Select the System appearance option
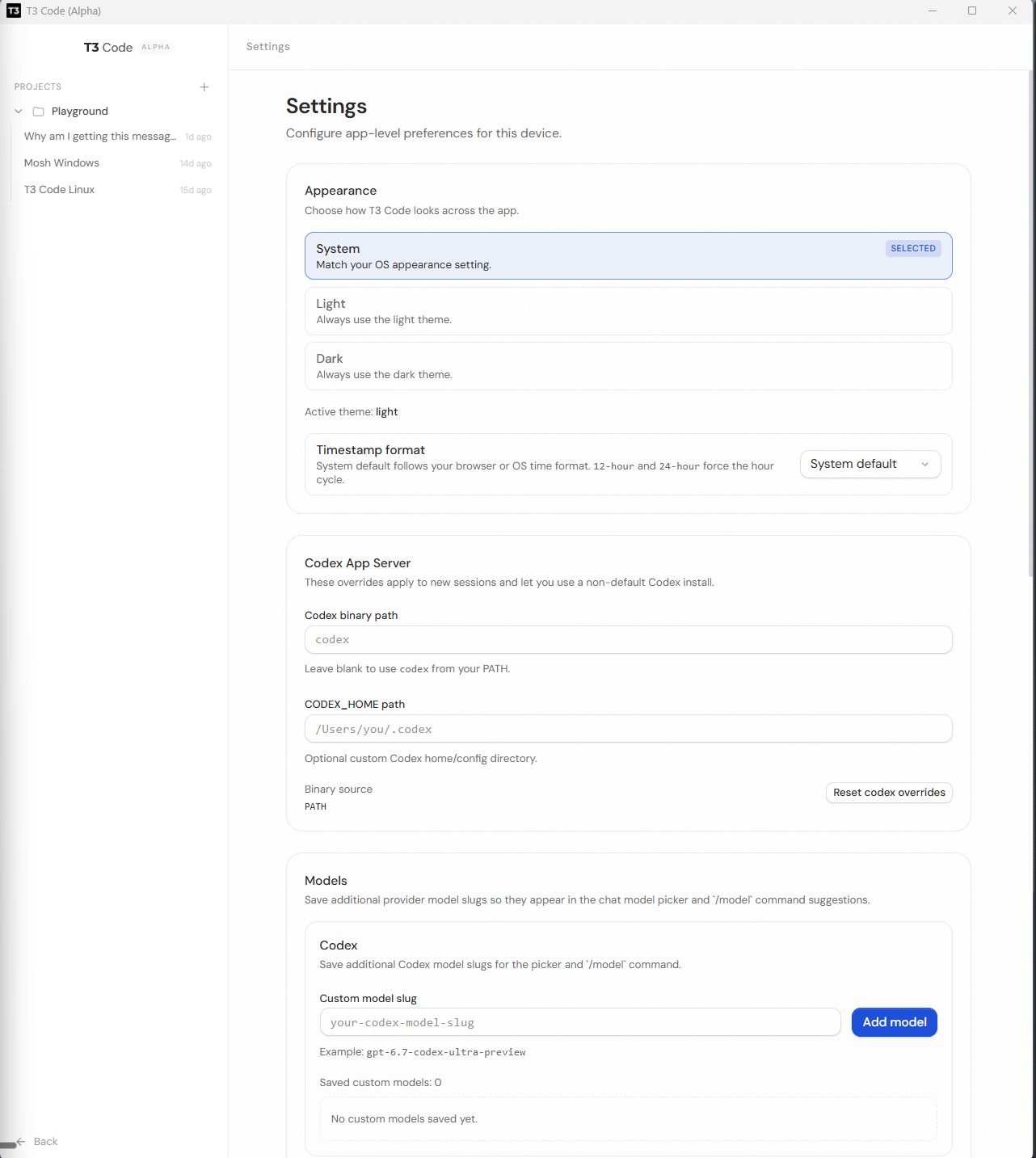Screen dimensions: 1036x1158 pos(628,256)
